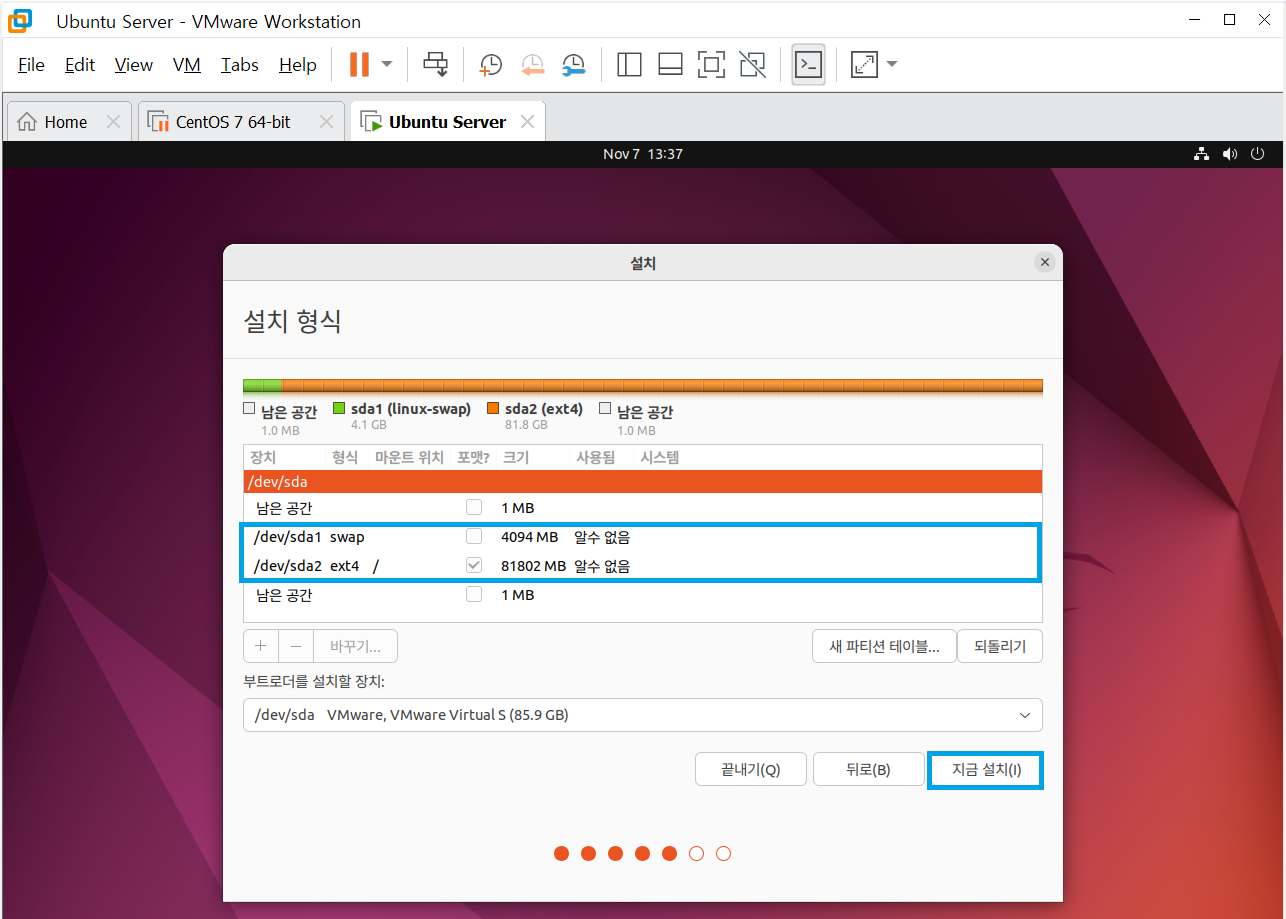This screenshot has height=919, width=1286.
Task: Close the Home tab
Action: [x=113, y=122]
